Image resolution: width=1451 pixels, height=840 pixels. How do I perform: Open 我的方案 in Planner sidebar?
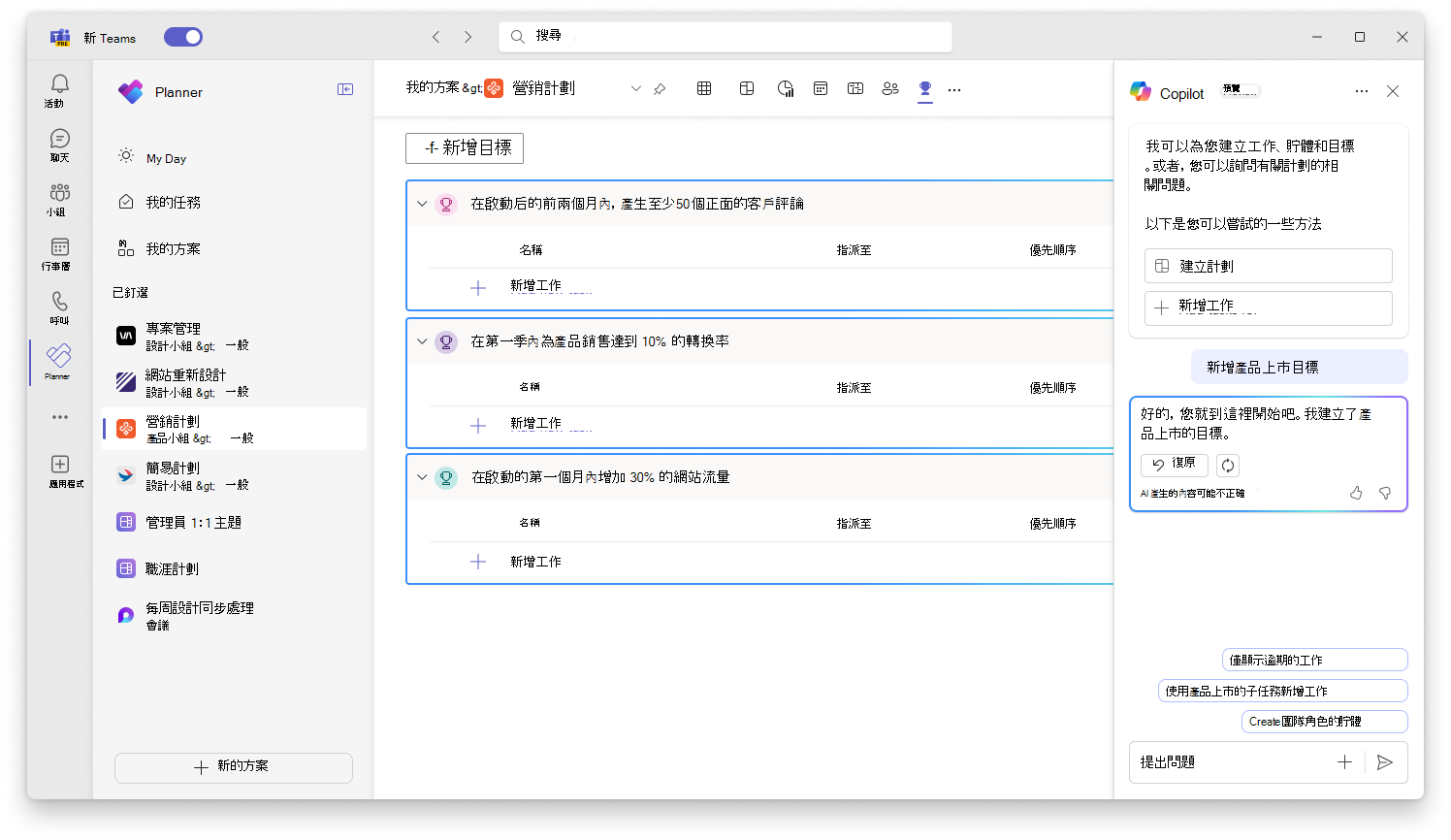234,248
